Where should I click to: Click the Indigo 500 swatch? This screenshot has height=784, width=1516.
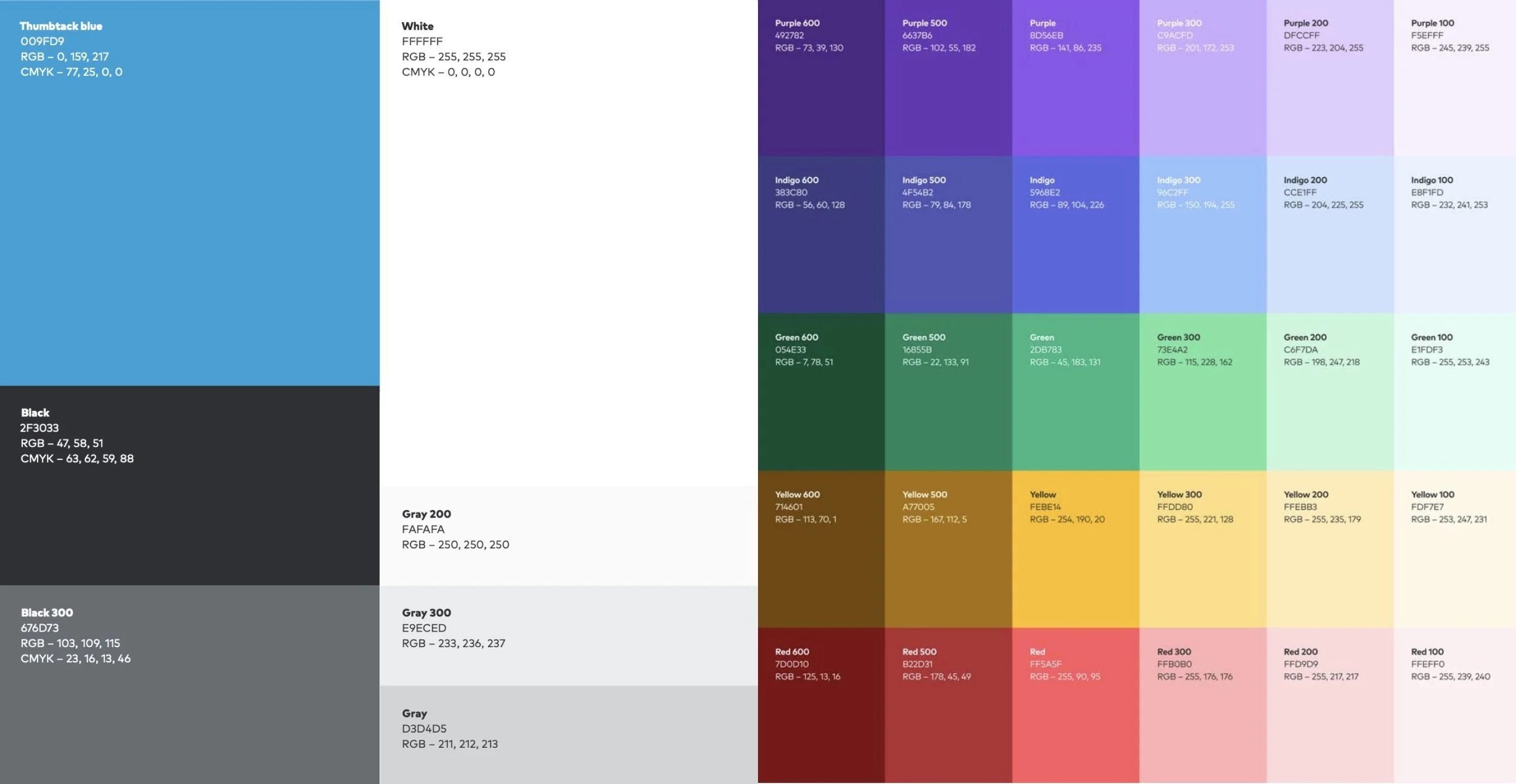click(x=948, y=249)
